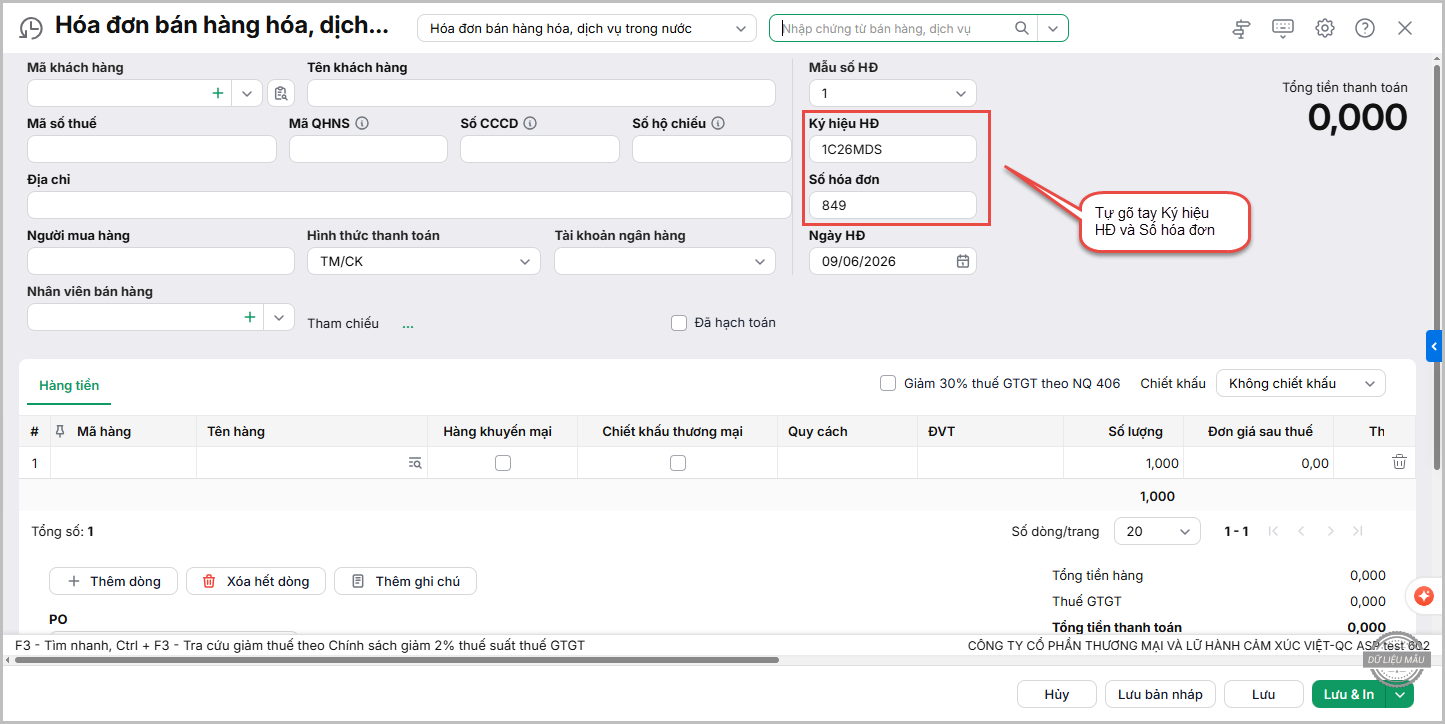Expand arrow beside voucher search box
The image size is (1445, 724).
(1053, 28)
